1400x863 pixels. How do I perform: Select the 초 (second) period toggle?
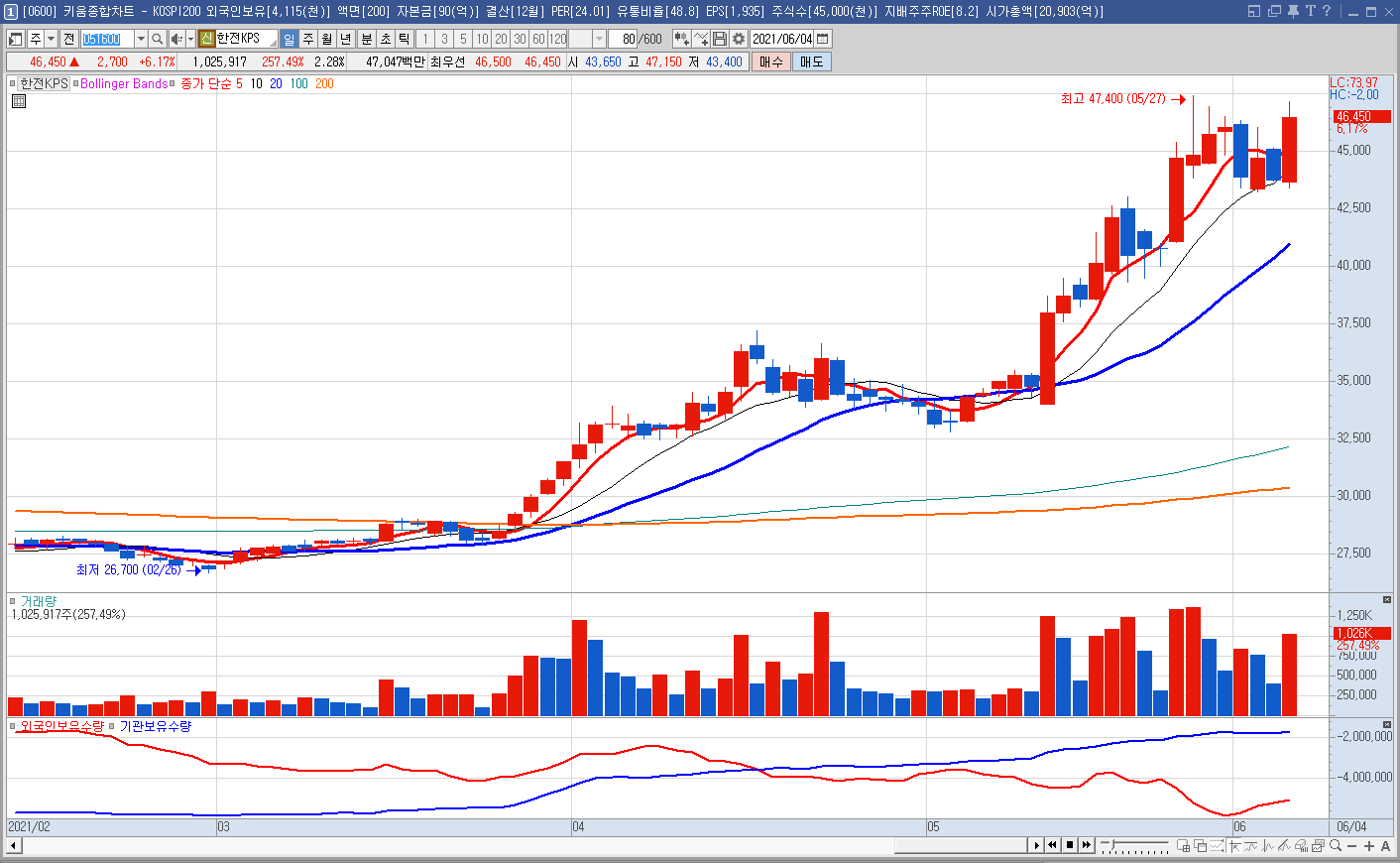[x=386, y=39]
